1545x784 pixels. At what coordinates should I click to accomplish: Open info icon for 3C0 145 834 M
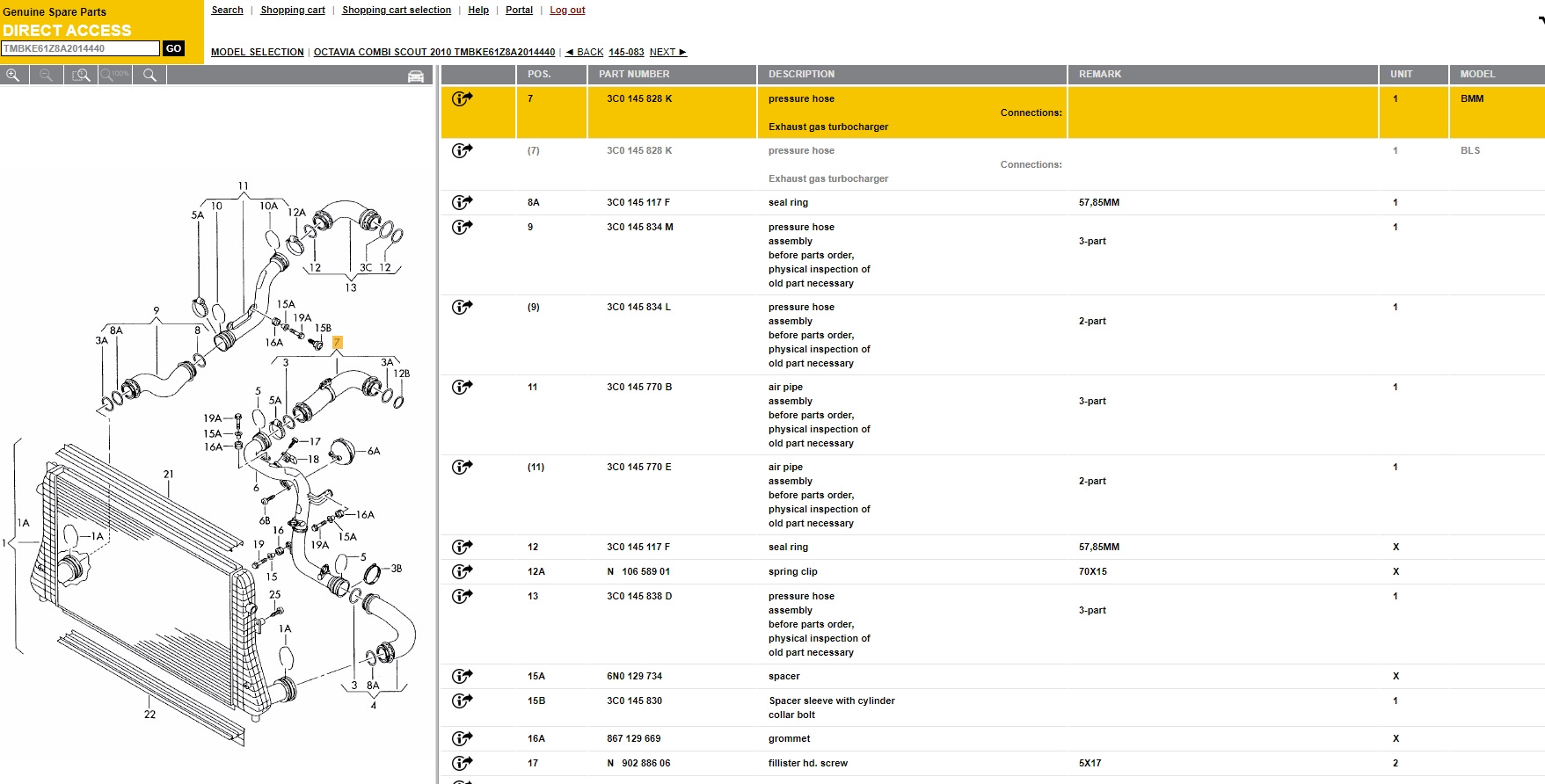(x=462, y=227)
